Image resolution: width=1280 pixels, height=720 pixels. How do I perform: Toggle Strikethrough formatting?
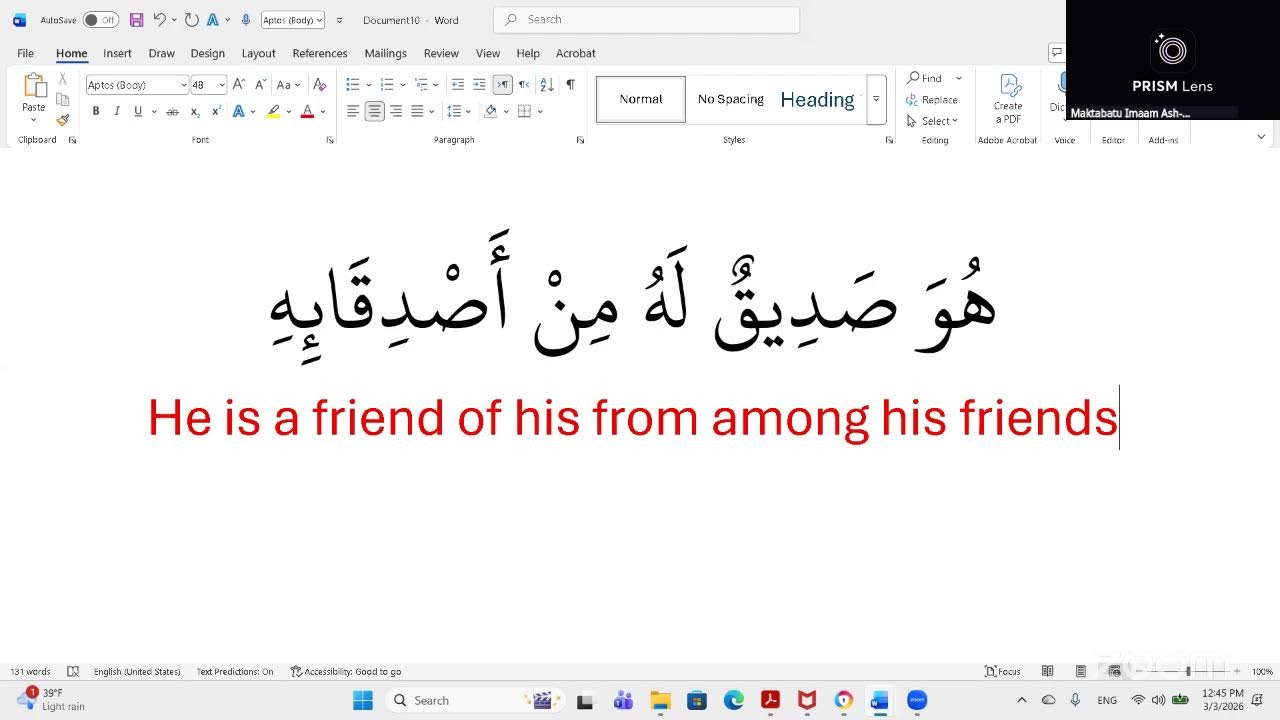pyautogui.click(x=172, y=111)
